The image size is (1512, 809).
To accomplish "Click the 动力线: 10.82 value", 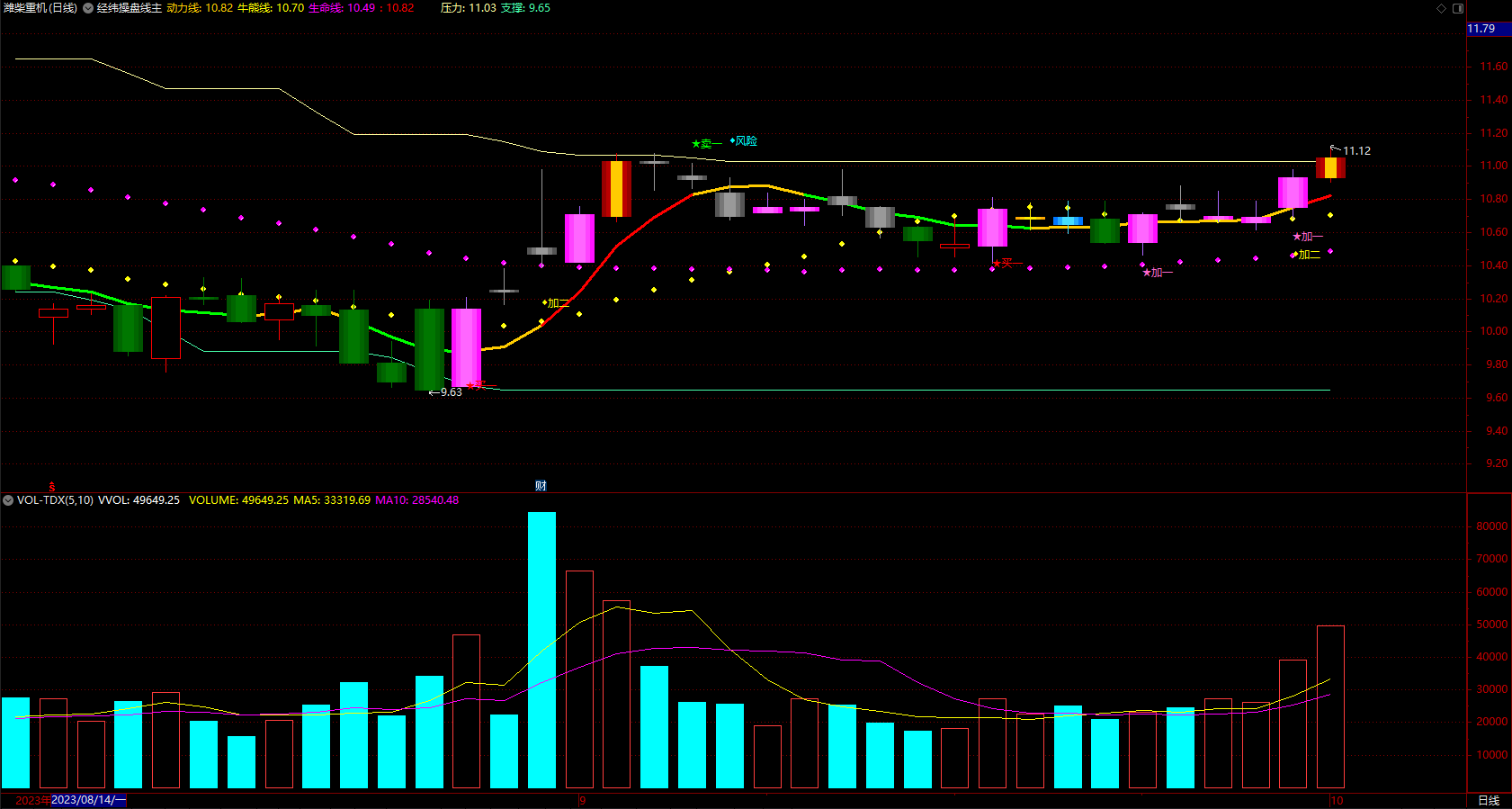I will [x=200, y=8].
